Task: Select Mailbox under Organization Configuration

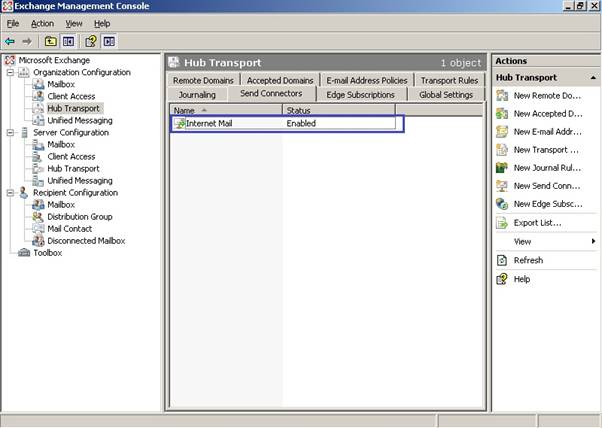Action: point(61,84)
